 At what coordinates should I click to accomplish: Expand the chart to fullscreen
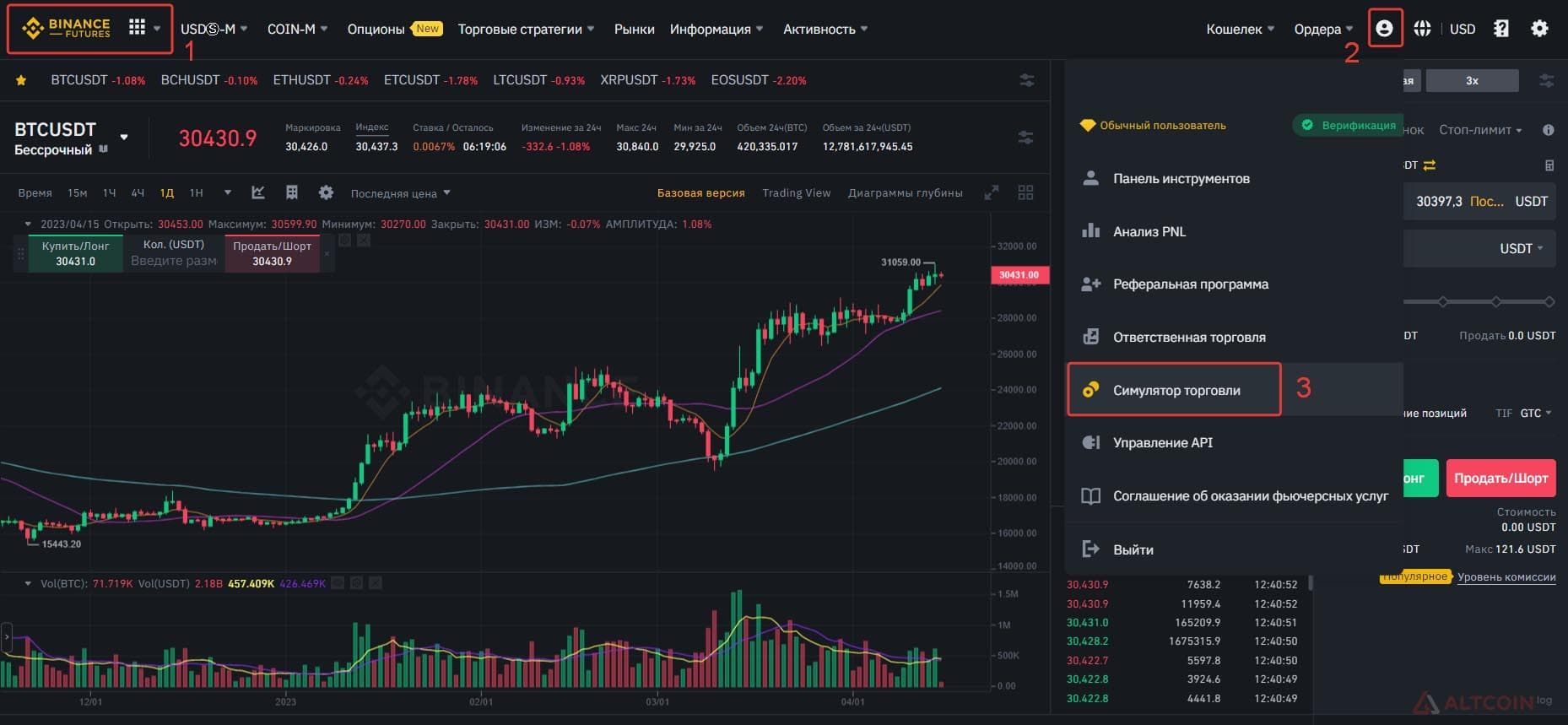992,192
